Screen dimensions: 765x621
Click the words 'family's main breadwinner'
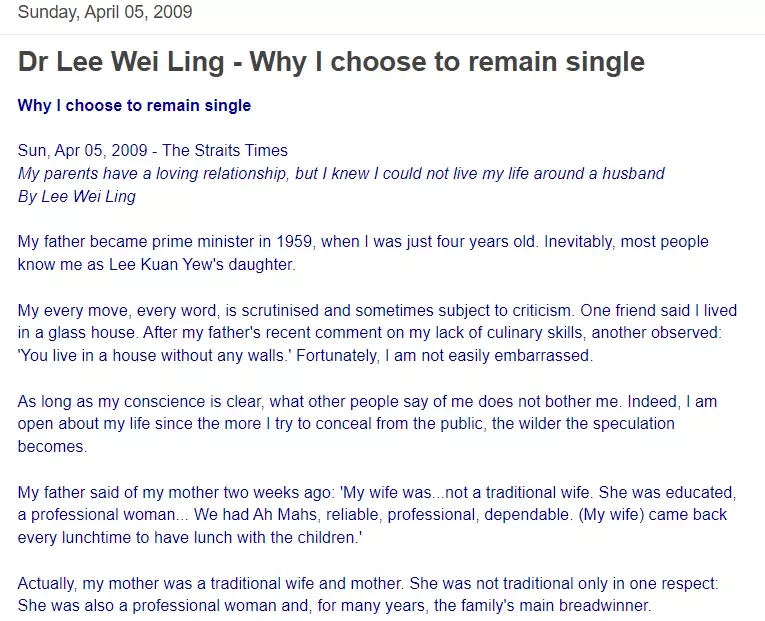(543, 605)
